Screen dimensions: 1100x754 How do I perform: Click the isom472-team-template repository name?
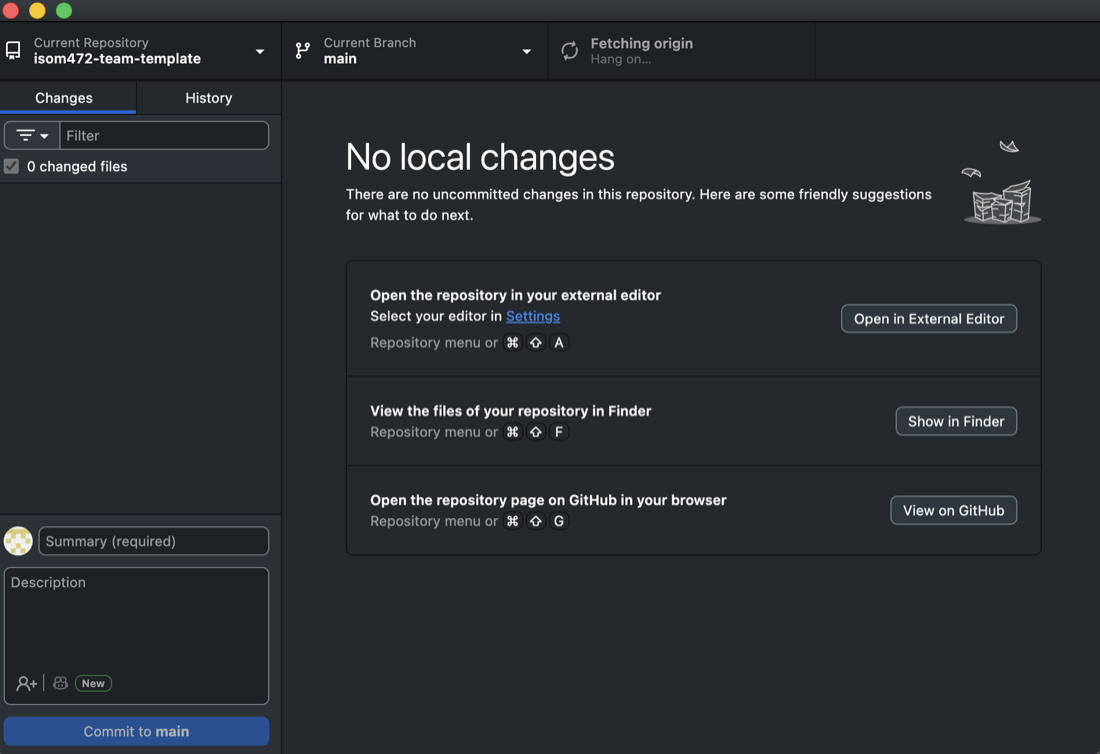tap(117, 59)
